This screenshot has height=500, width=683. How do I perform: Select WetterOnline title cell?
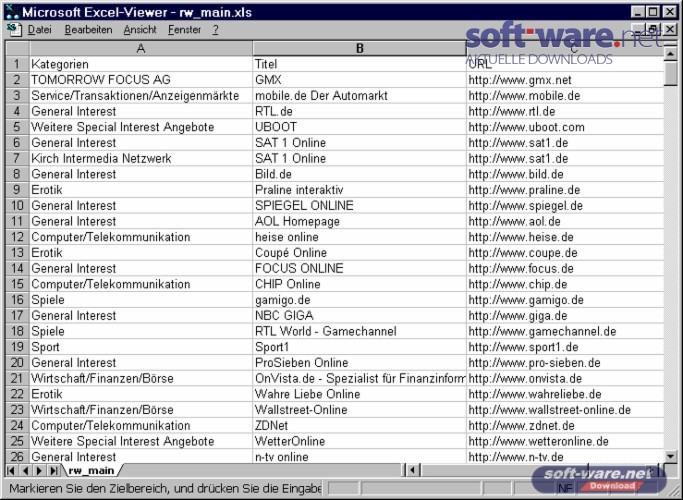point(359,441)
